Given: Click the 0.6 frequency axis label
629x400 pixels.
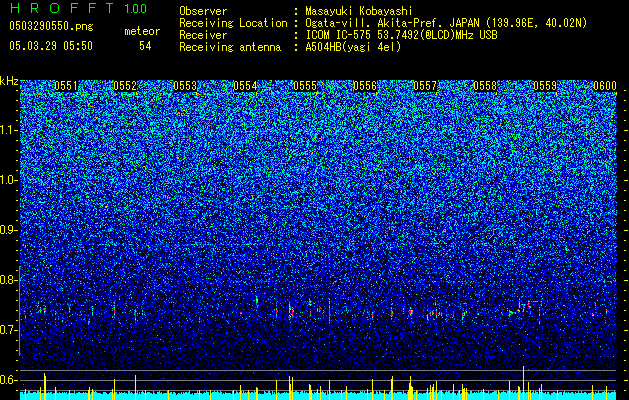Looking at the screenshot, I should [9, 380].
